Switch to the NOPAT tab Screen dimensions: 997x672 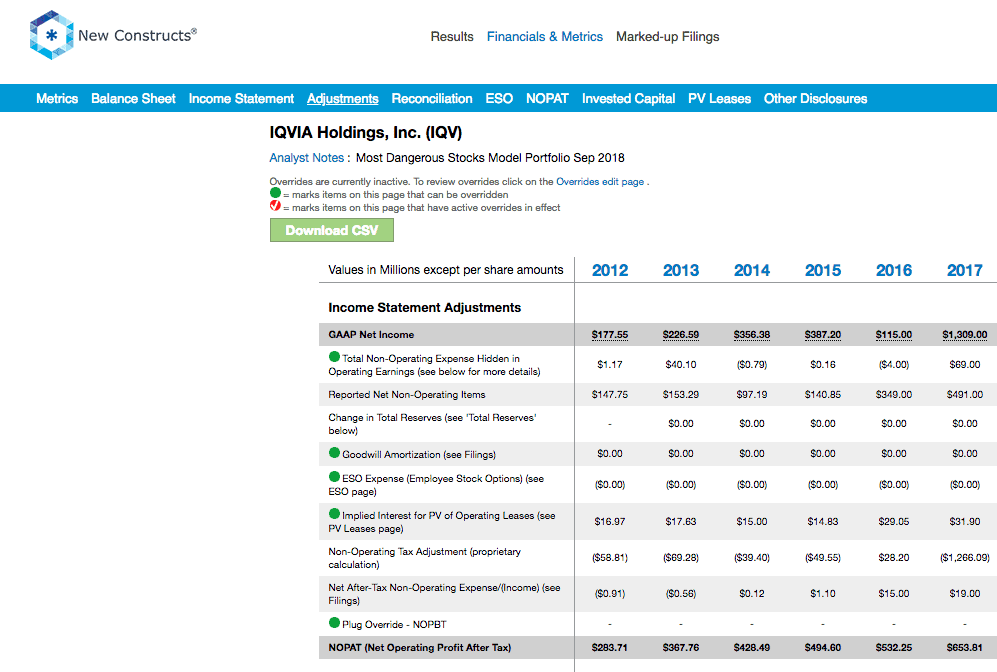(x=547, y=99)
